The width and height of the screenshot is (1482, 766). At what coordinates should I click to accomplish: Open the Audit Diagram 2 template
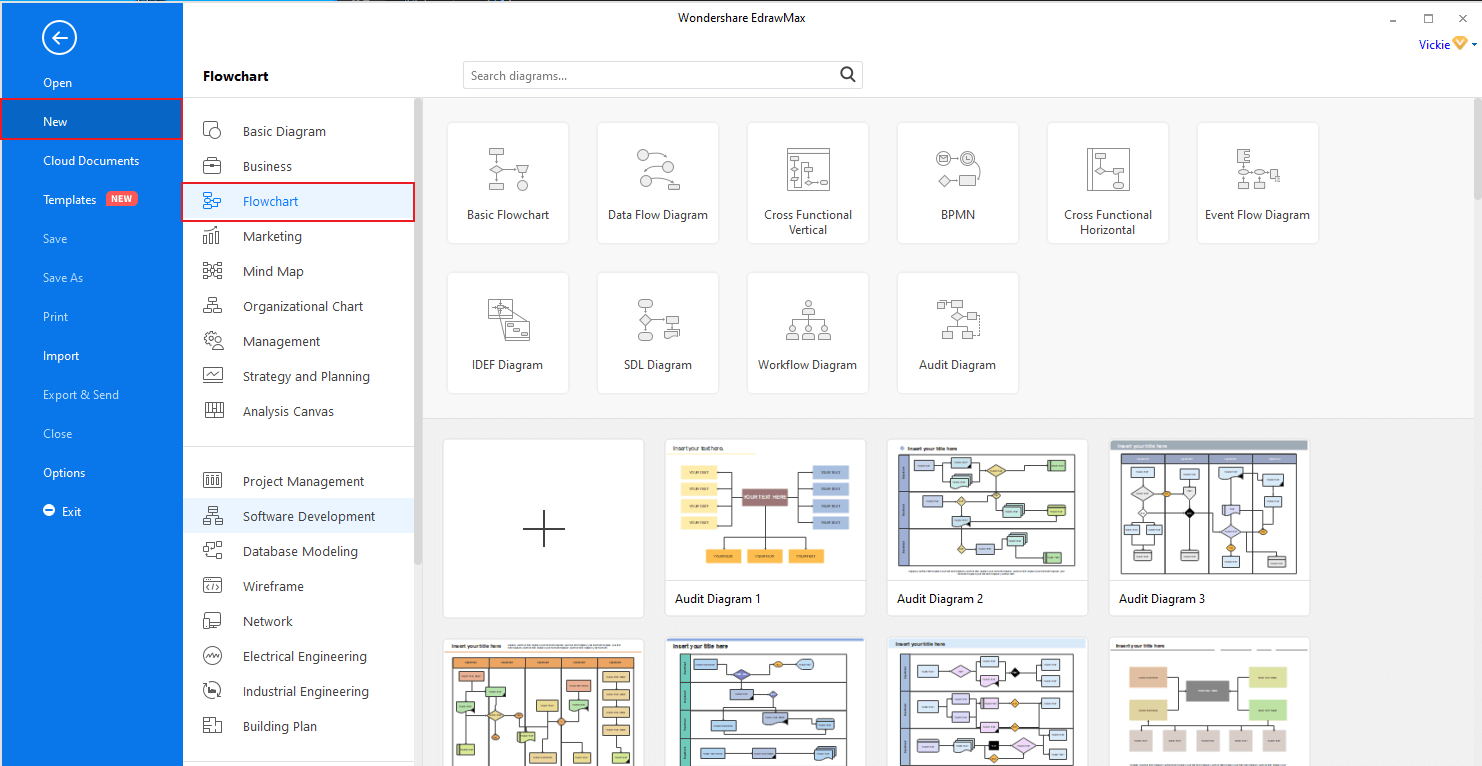(988, 528)
